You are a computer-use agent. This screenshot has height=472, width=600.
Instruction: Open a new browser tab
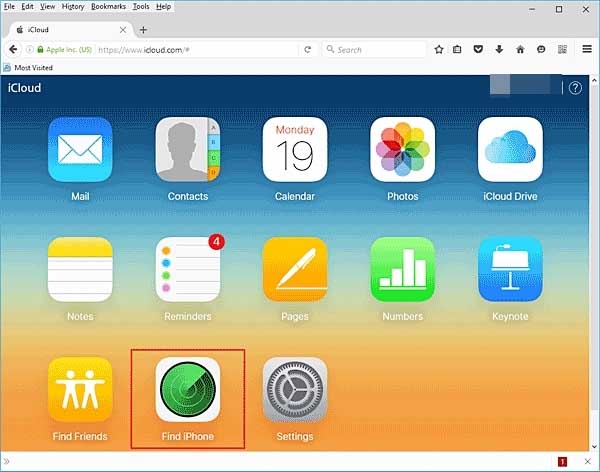pos(143,30)
